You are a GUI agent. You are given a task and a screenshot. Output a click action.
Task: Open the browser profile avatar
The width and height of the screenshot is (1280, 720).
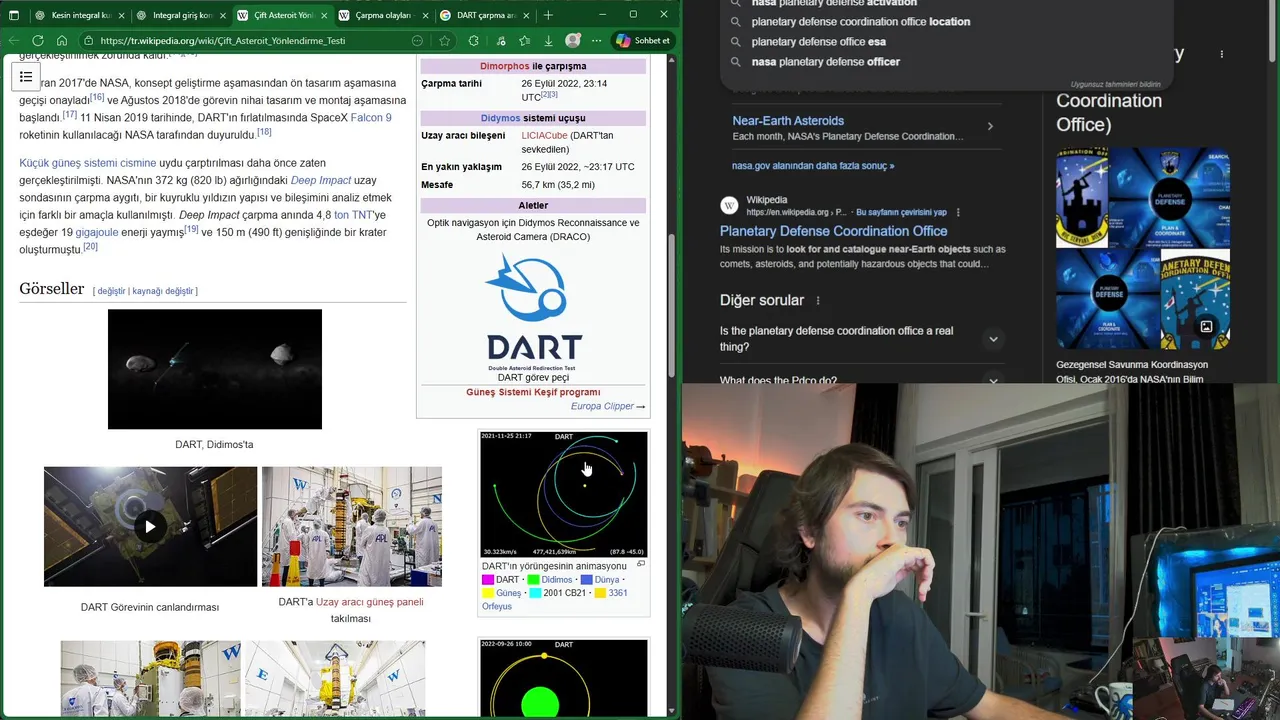573,41
